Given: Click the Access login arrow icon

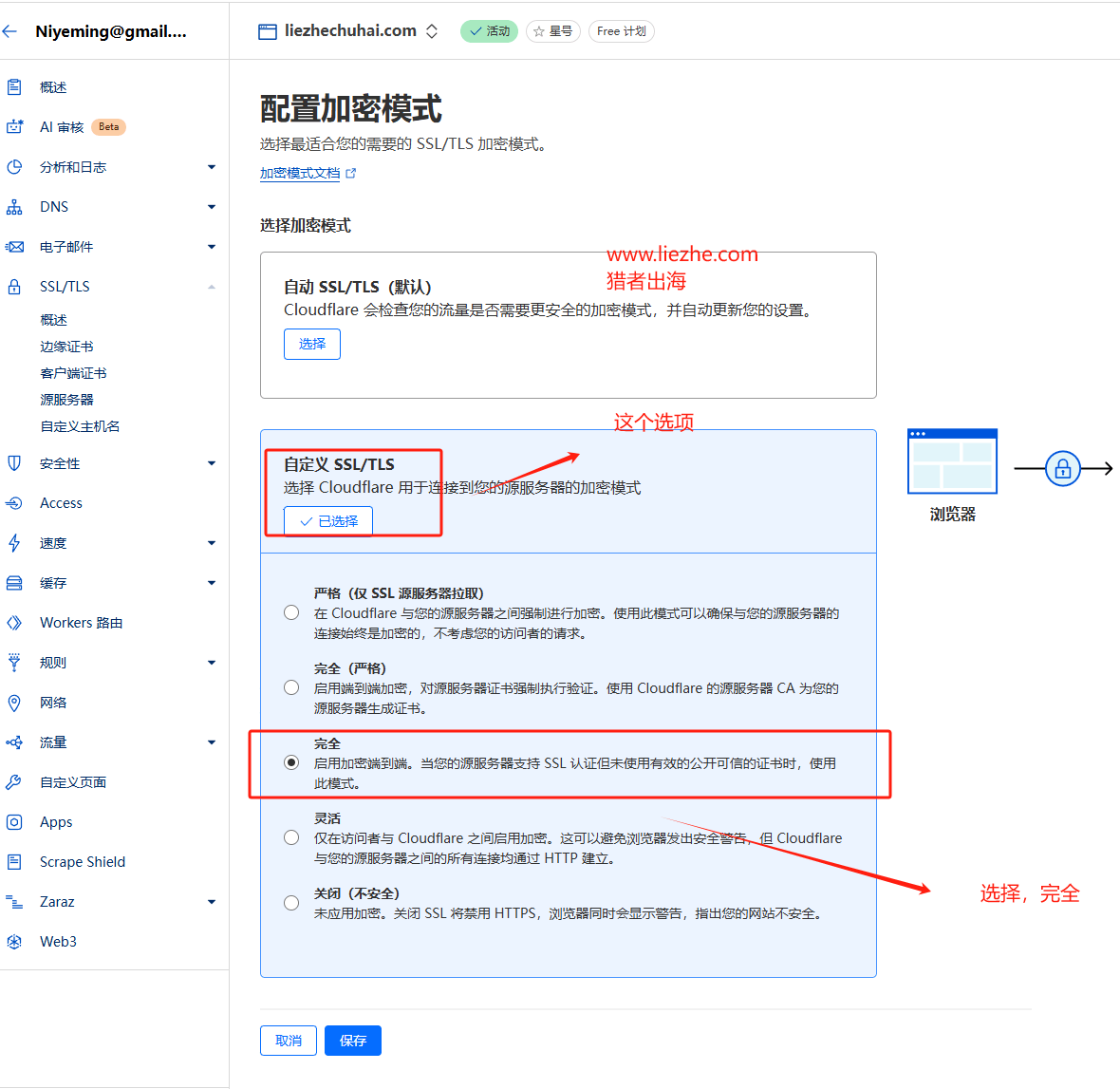Looking at the screenshot, I should point(14,503).
